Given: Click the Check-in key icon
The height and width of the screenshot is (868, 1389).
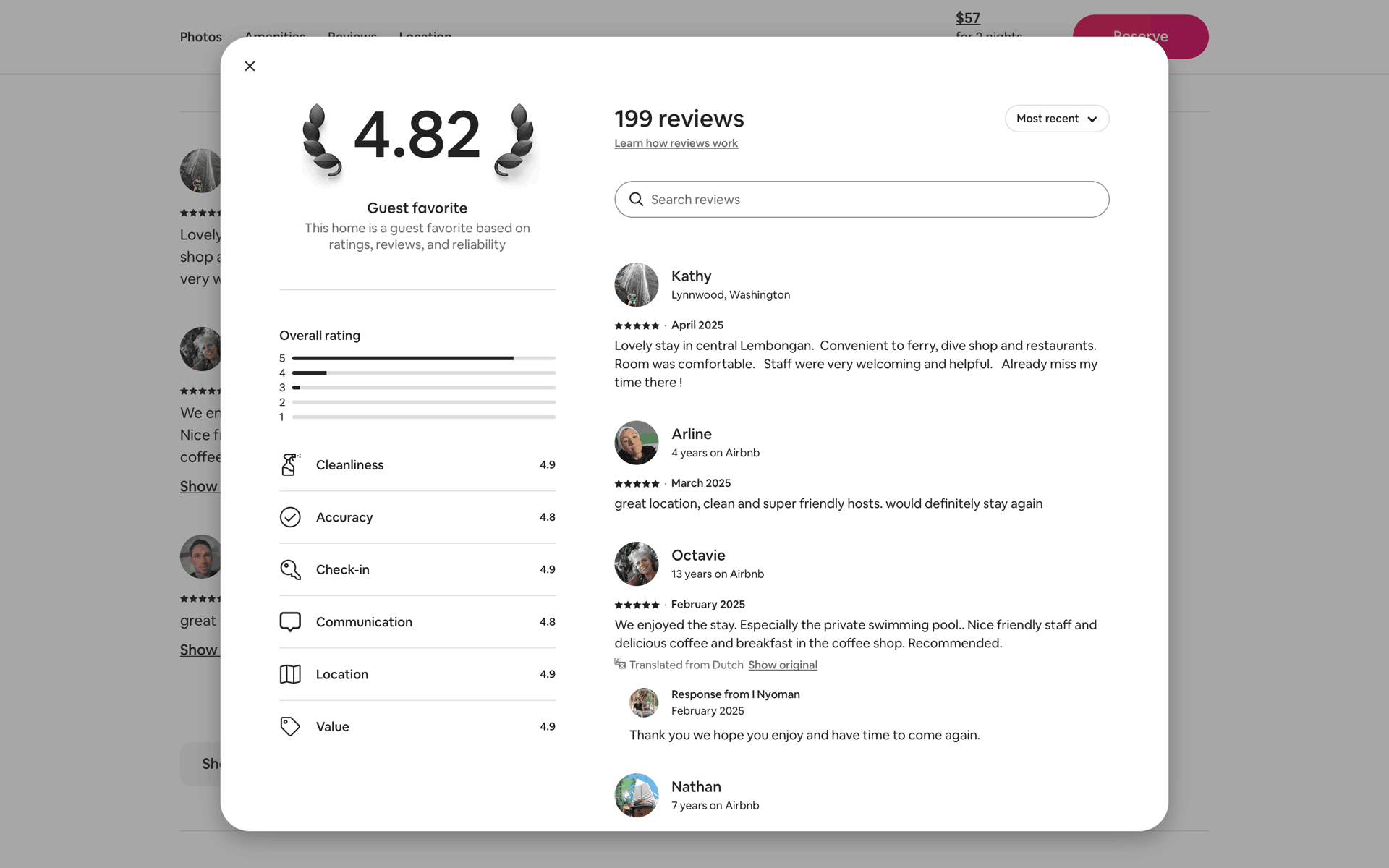Looking at the screenshot, I should coord(290,569).
